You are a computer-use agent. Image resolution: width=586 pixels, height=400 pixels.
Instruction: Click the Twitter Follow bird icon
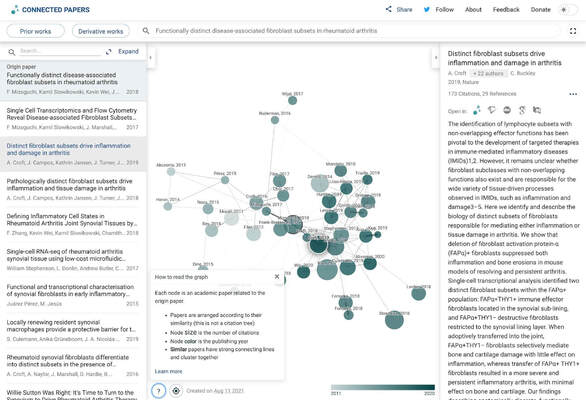pyautogui.click(x=427, y=9)
